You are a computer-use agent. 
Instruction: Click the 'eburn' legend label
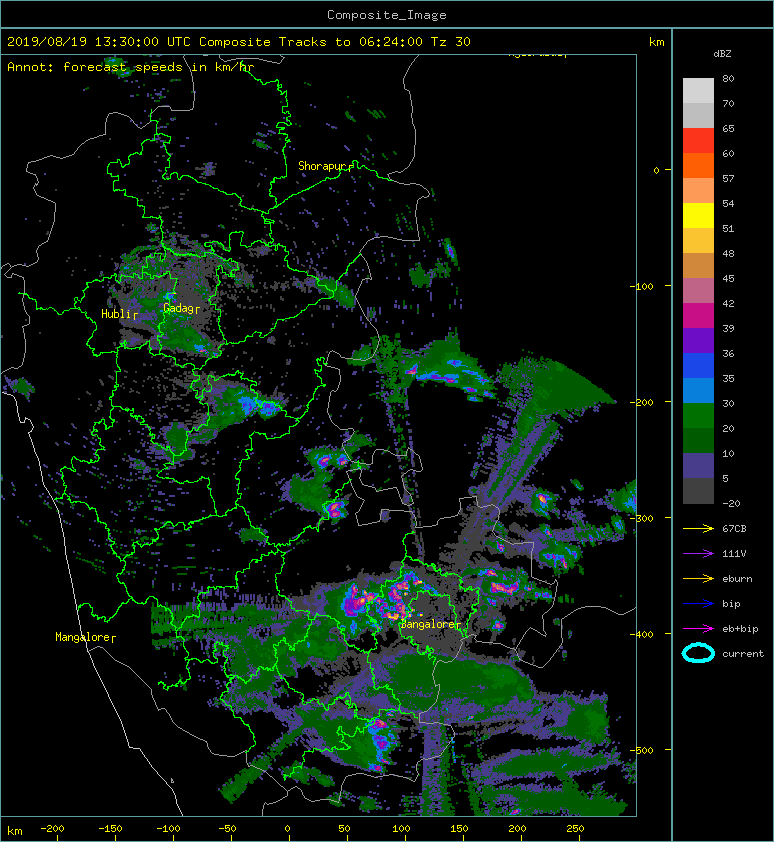tap(737, 579)
